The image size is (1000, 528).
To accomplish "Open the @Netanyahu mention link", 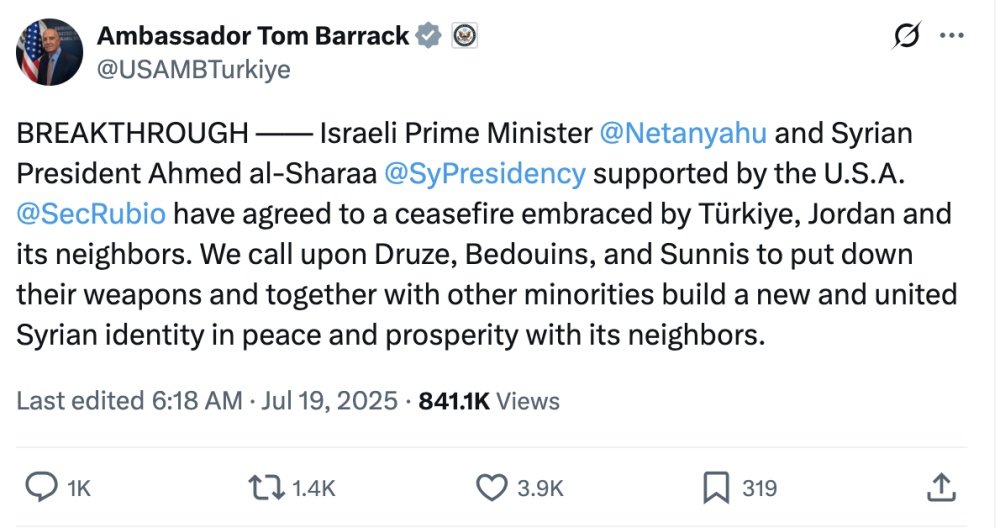I will click(683, 133).
